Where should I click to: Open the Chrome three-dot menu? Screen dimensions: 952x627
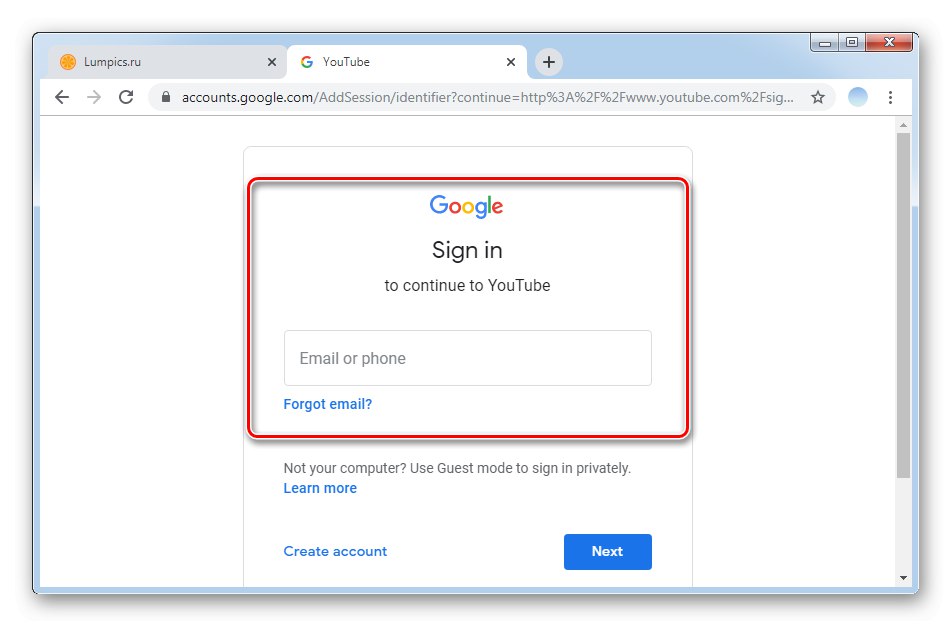pos(891,97)
